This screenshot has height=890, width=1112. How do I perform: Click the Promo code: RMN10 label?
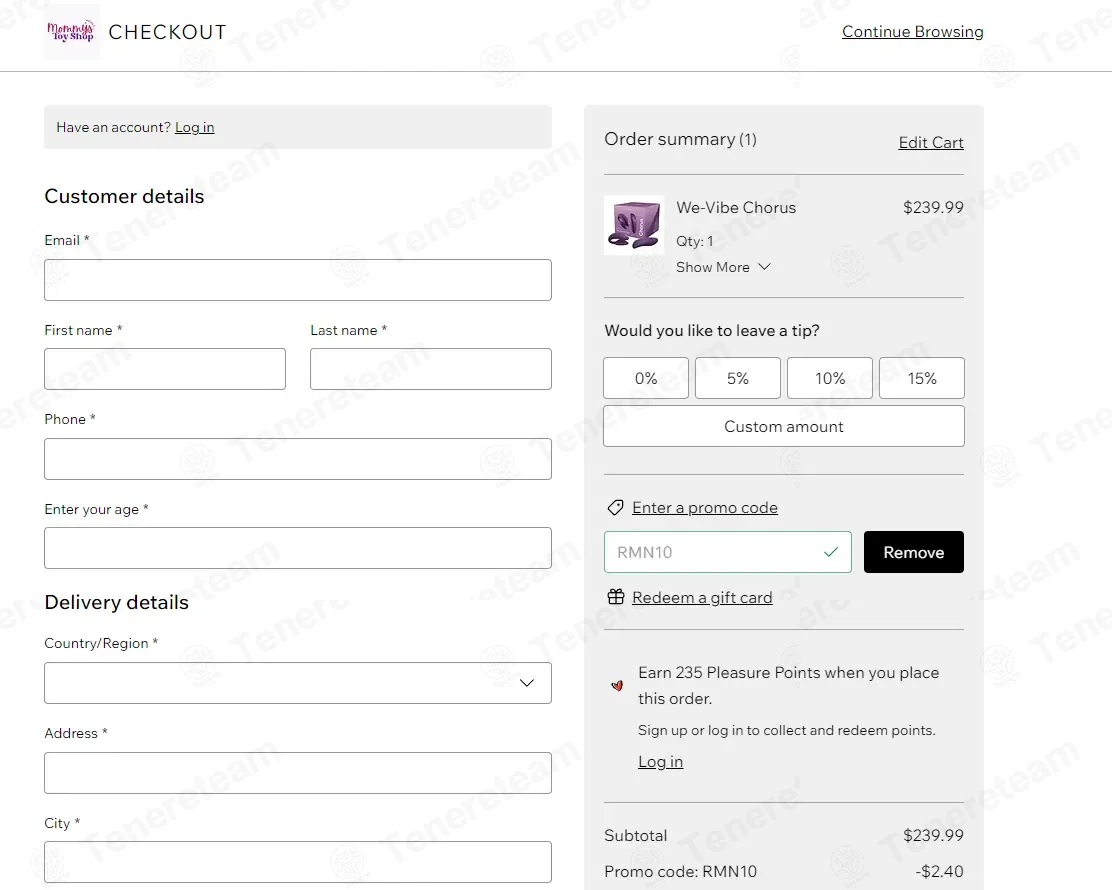pos(680,872)
